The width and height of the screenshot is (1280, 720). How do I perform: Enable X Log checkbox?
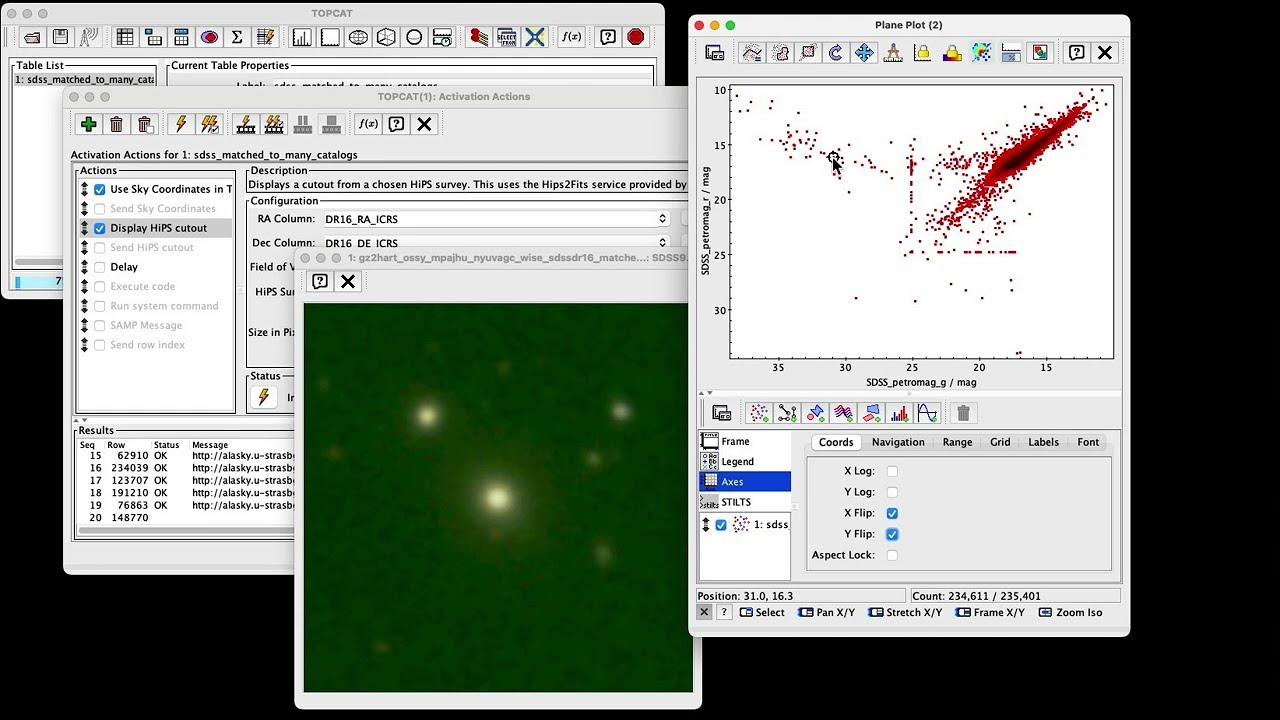tap(892, 471)
